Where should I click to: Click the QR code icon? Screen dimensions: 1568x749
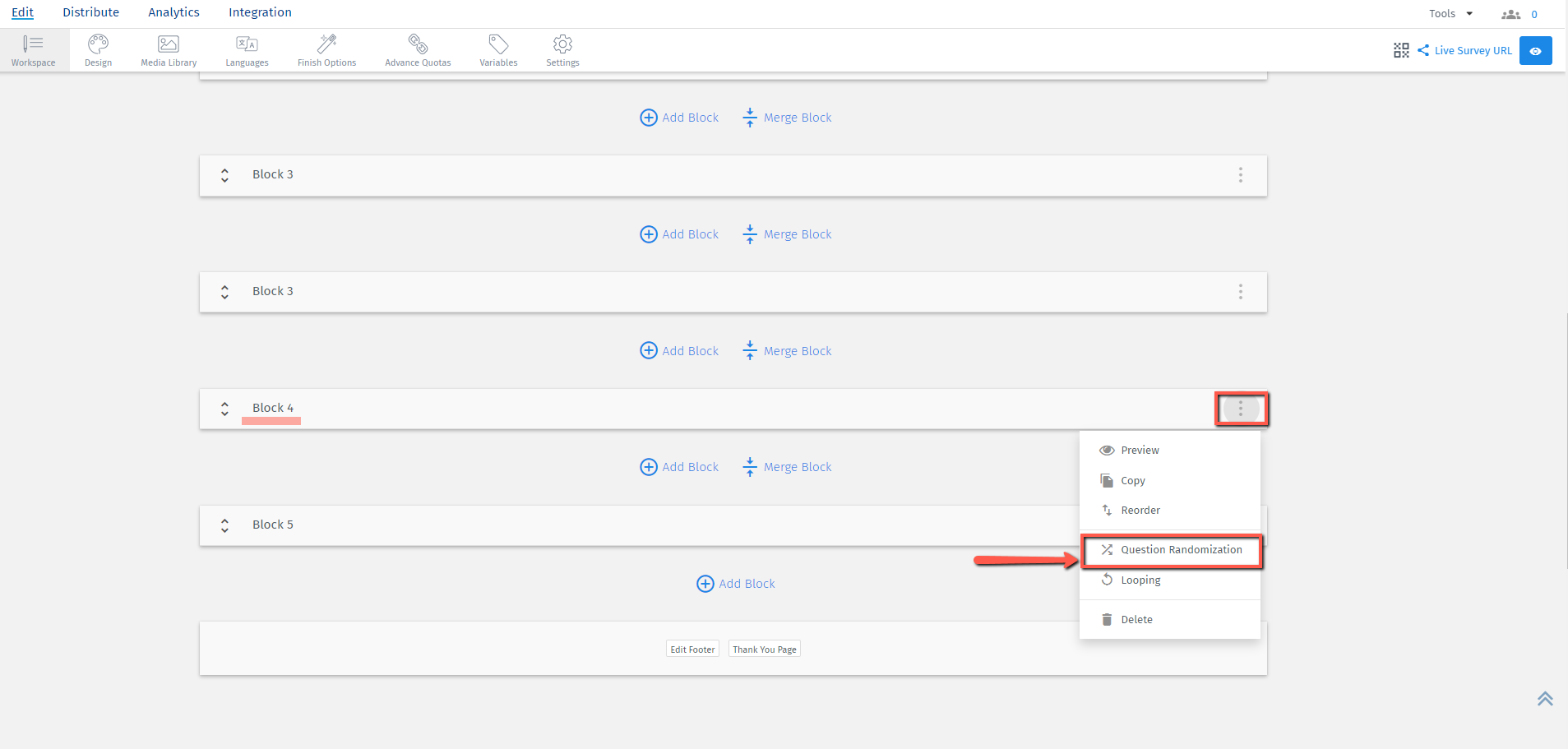1401,50
